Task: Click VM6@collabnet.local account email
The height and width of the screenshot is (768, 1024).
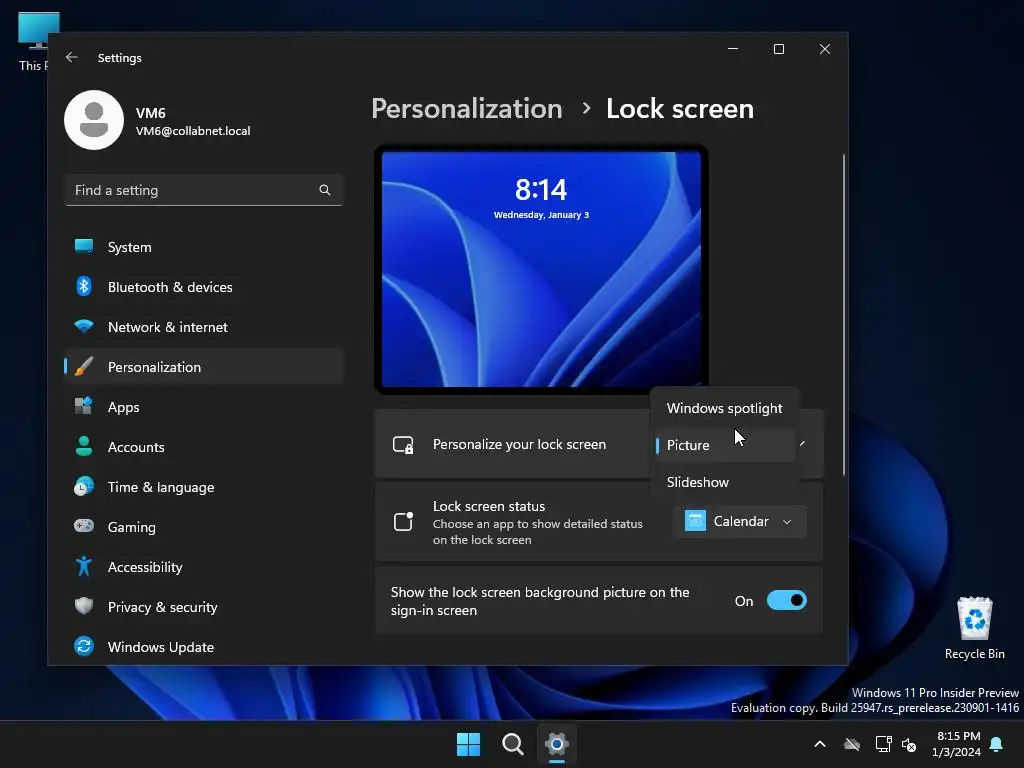Action: pos(193,131)
